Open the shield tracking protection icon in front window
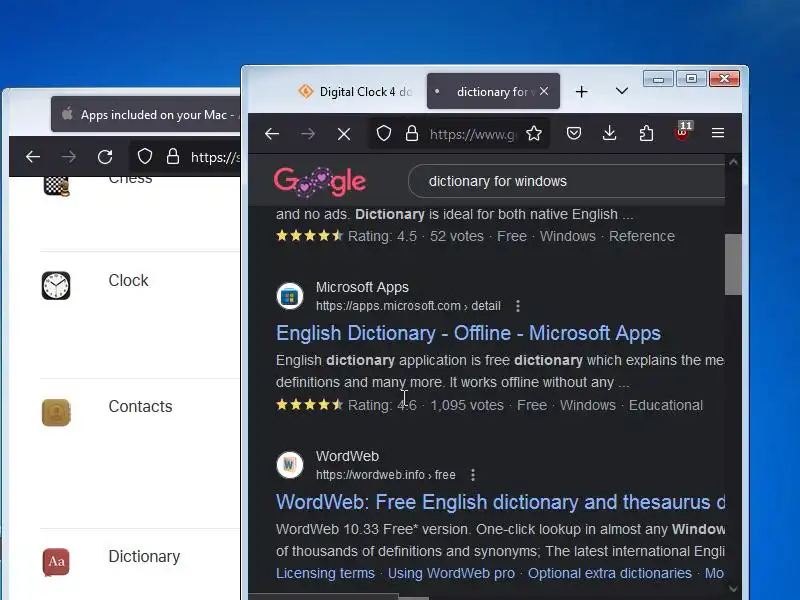 (x=384, y=134)
